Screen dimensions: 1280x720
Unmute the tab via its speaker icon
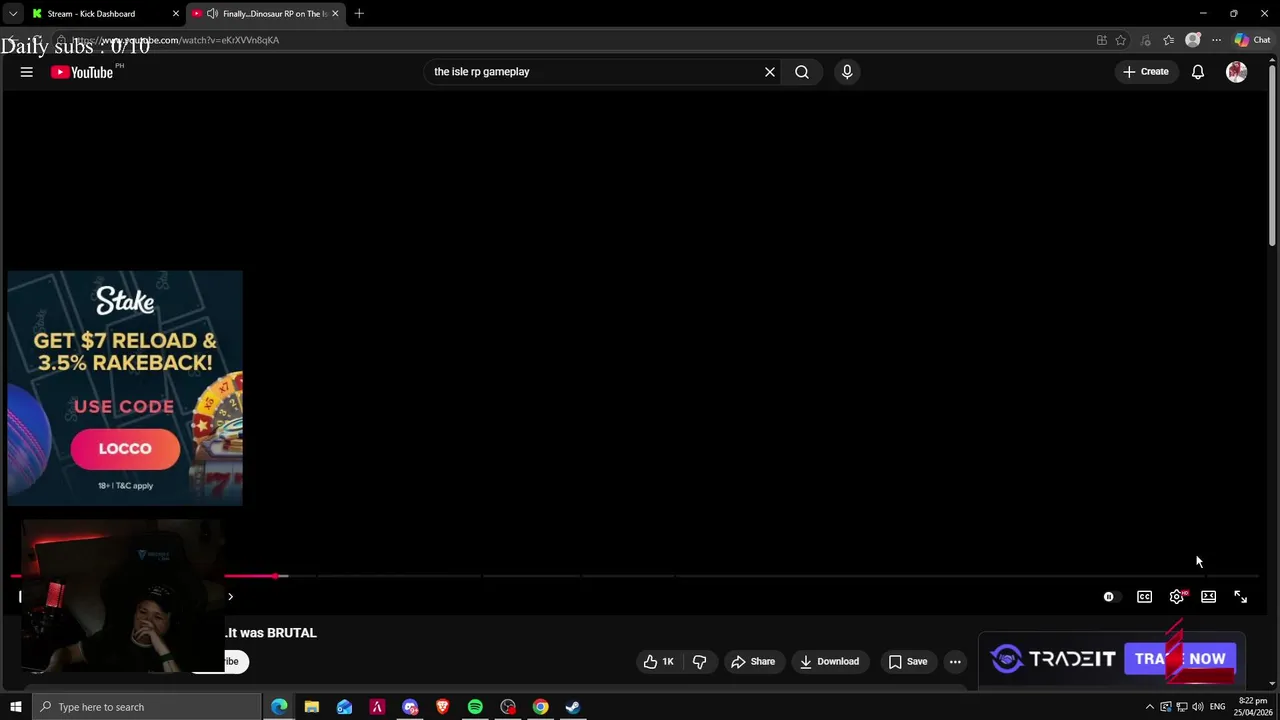point(212,14)
